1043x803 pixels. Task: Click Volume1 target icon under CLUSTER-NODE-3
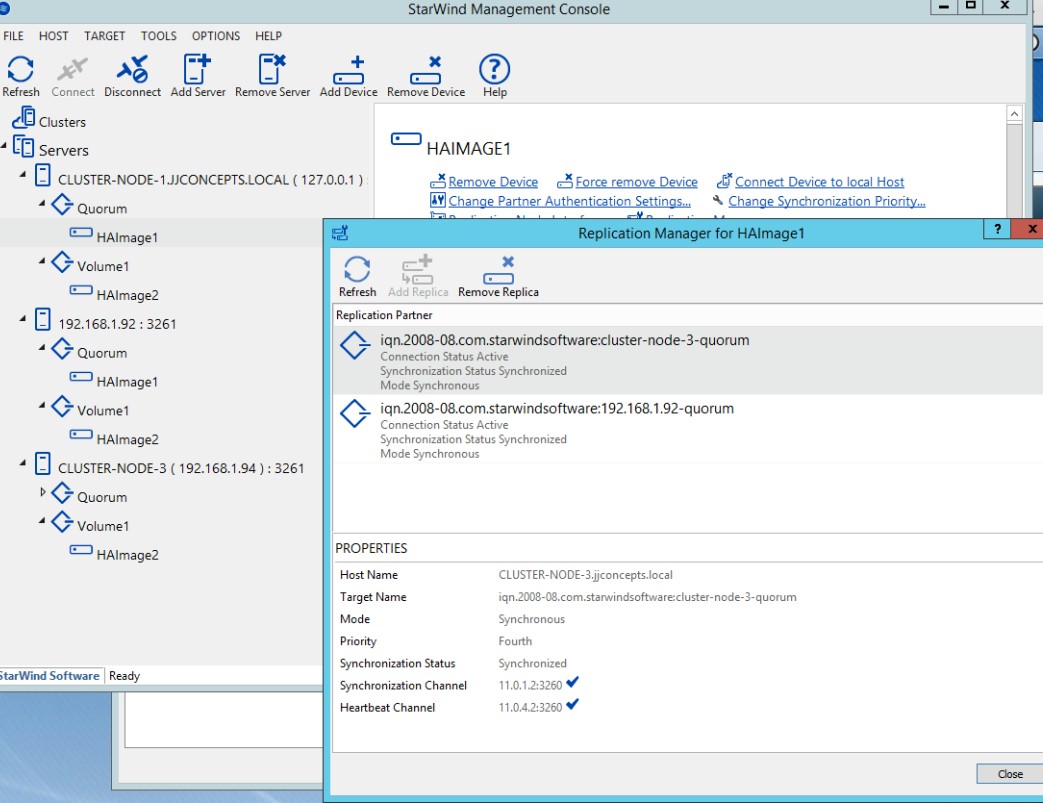pos(62,522)
